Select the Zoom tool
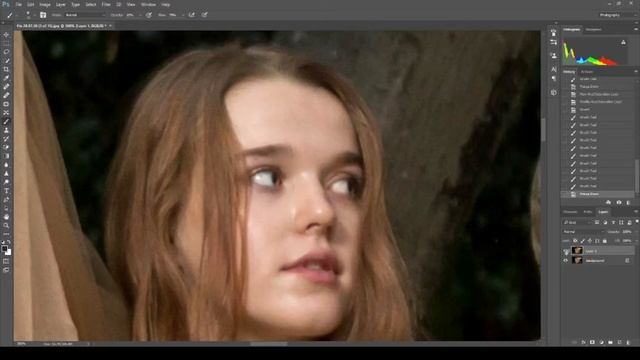This screenshot has height=360, width=640. [6, 225]
